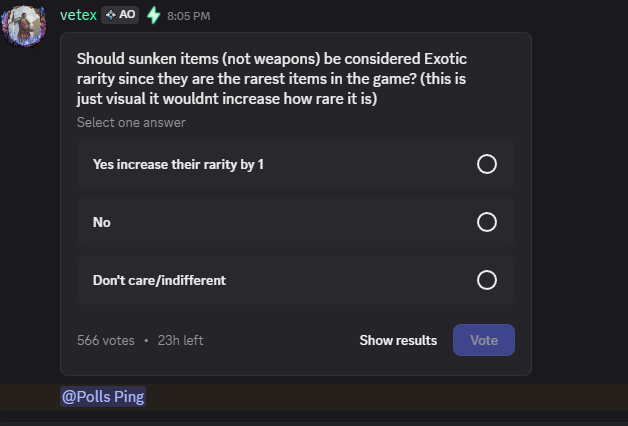628x426 pixels.
Task: Click vetex's profile avatar
Action: pos(27,27)
